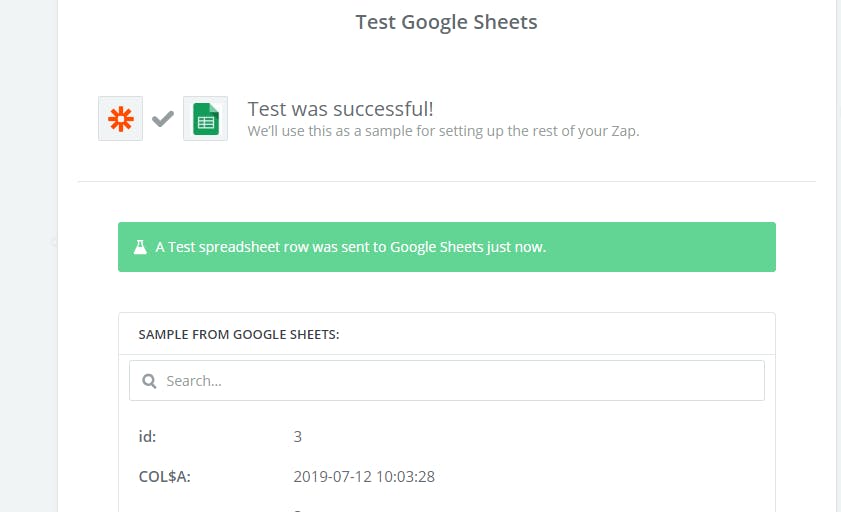This screenshot has height=512, width=841.
Task: Click the 'Test Google Sheets' heading
Action: click(446, 22)
